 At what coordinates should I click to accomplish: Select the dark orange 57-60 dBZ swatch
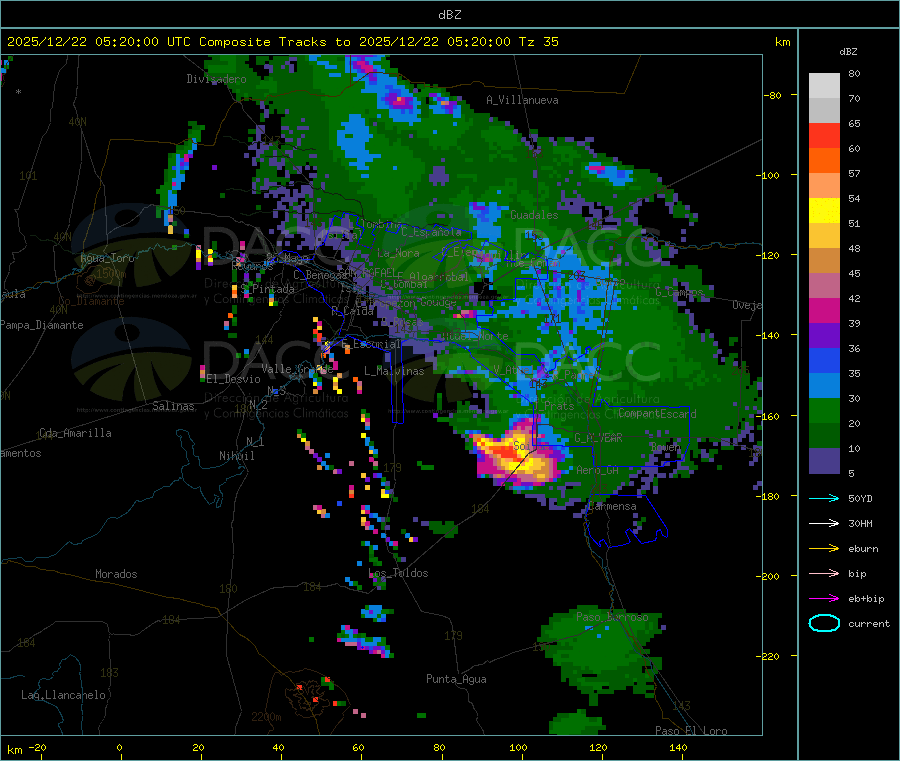(824, 161)
